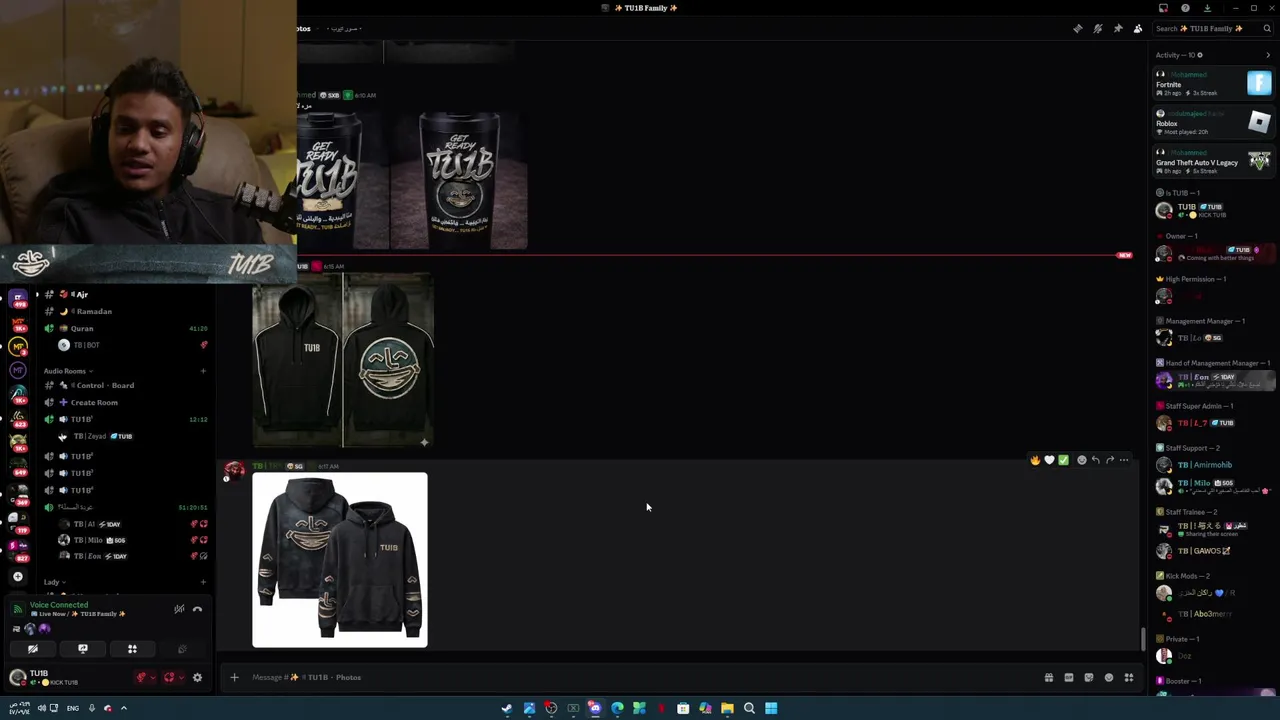Open the apps icon in message bar
The width and height of the screenshot is (1280, 720).
(1129, 677)
